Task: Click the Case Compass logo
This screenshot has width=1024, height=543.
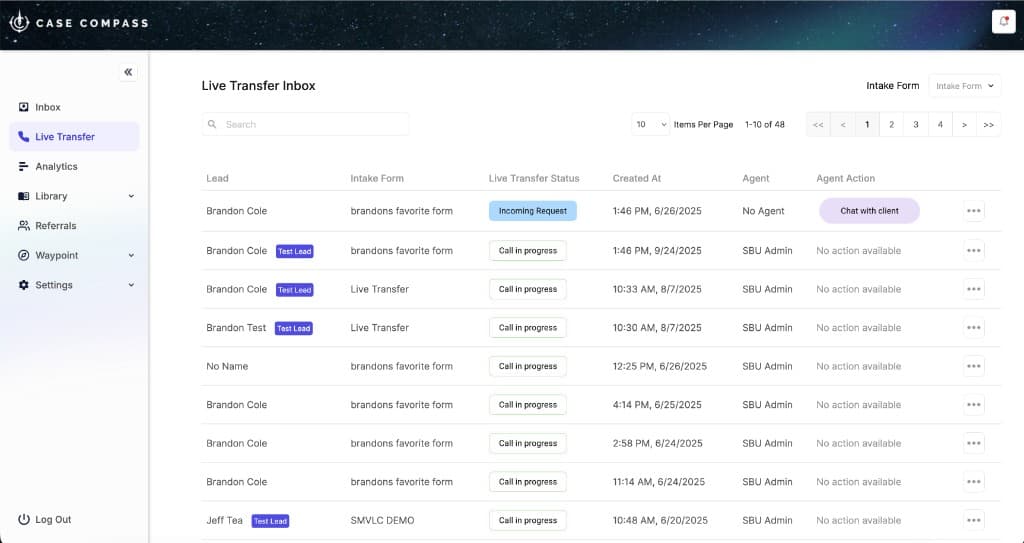Action: tap(78, 22)
